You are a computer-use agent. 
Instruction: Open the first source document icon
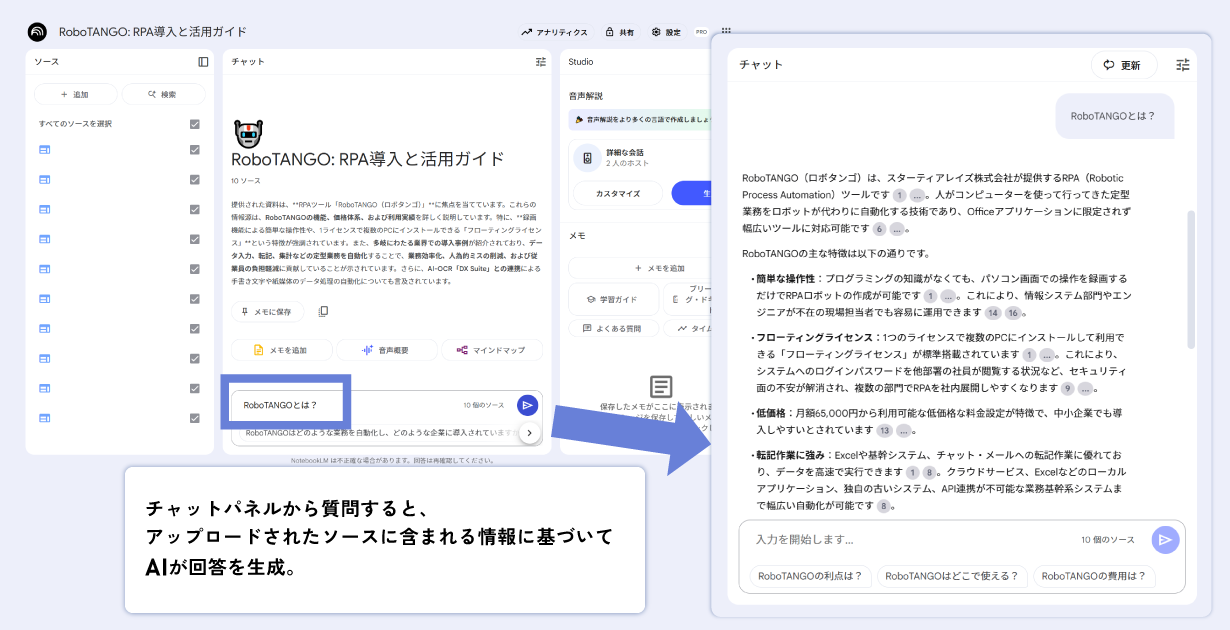click(44, 150)
